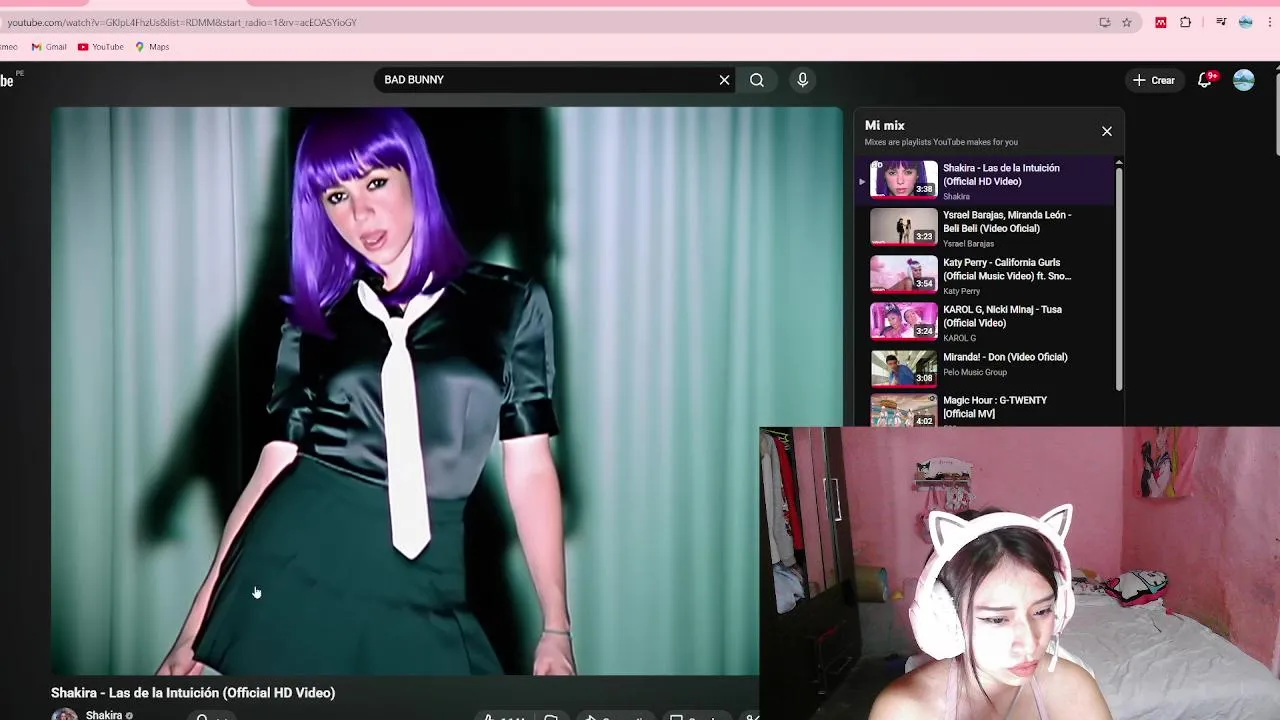The width and height of the screenshot is (1280, 720).
Task: Select the address bar URL
Action: pyautogui.click(x=182, y=22)
